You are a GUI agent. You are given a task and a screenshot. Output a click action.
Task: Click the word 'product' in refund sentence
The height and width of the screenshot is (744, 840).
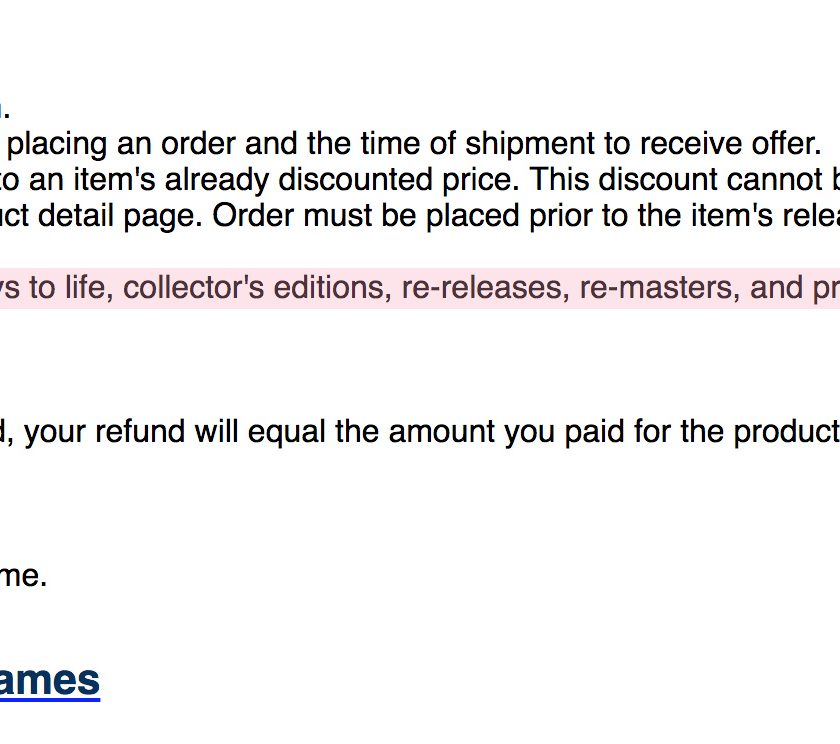pos(786,432)
